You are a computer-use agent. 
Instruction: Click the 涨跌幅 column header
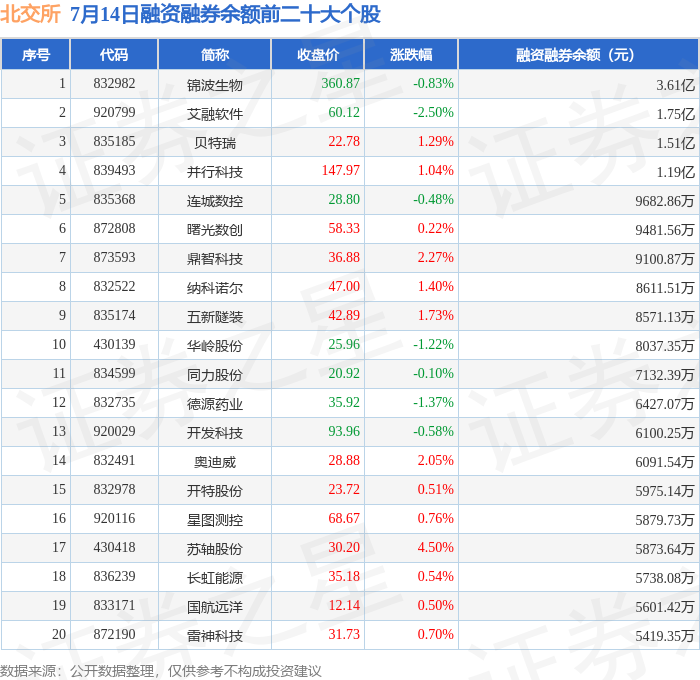[x=411, y=55]
